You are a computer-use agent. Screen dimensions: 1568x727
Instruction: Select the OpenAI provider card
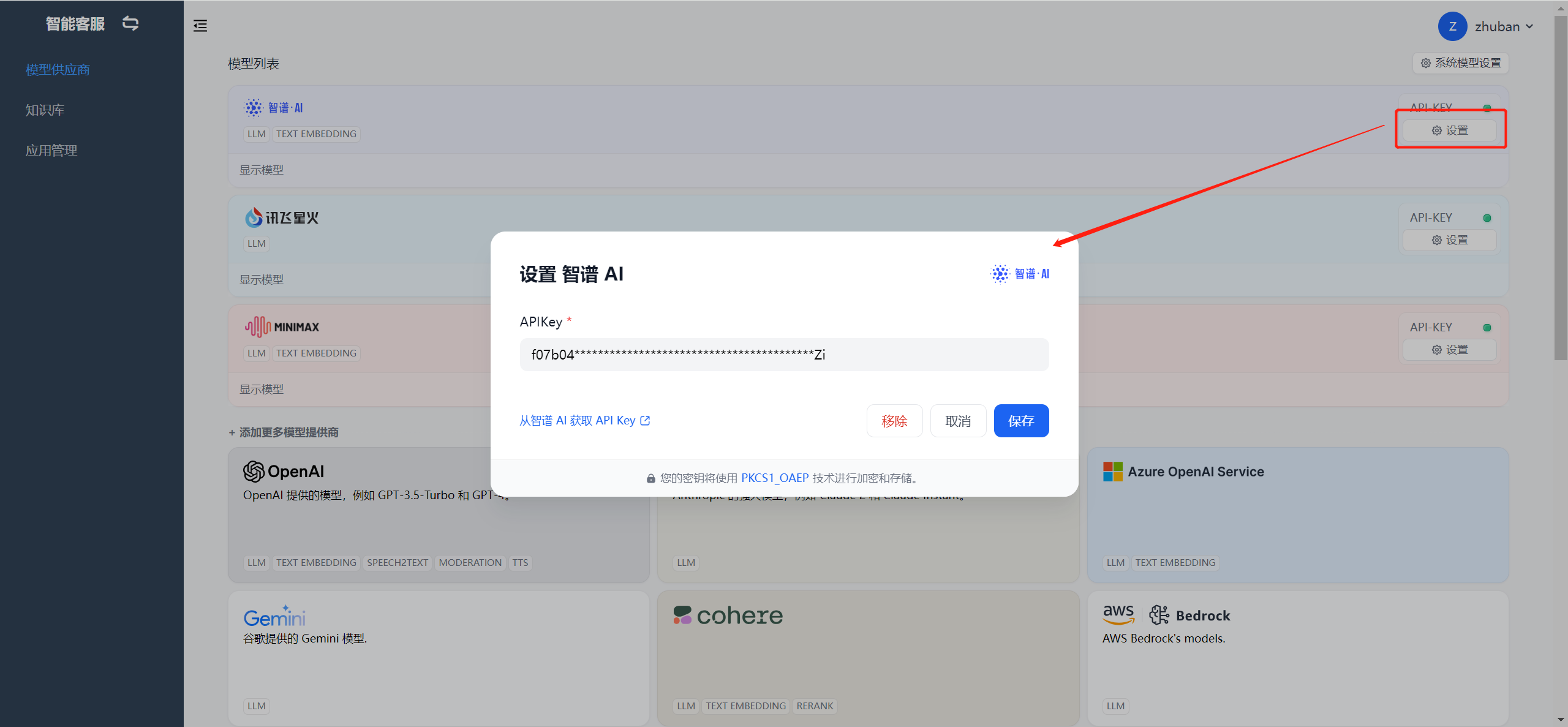[439, 515]
